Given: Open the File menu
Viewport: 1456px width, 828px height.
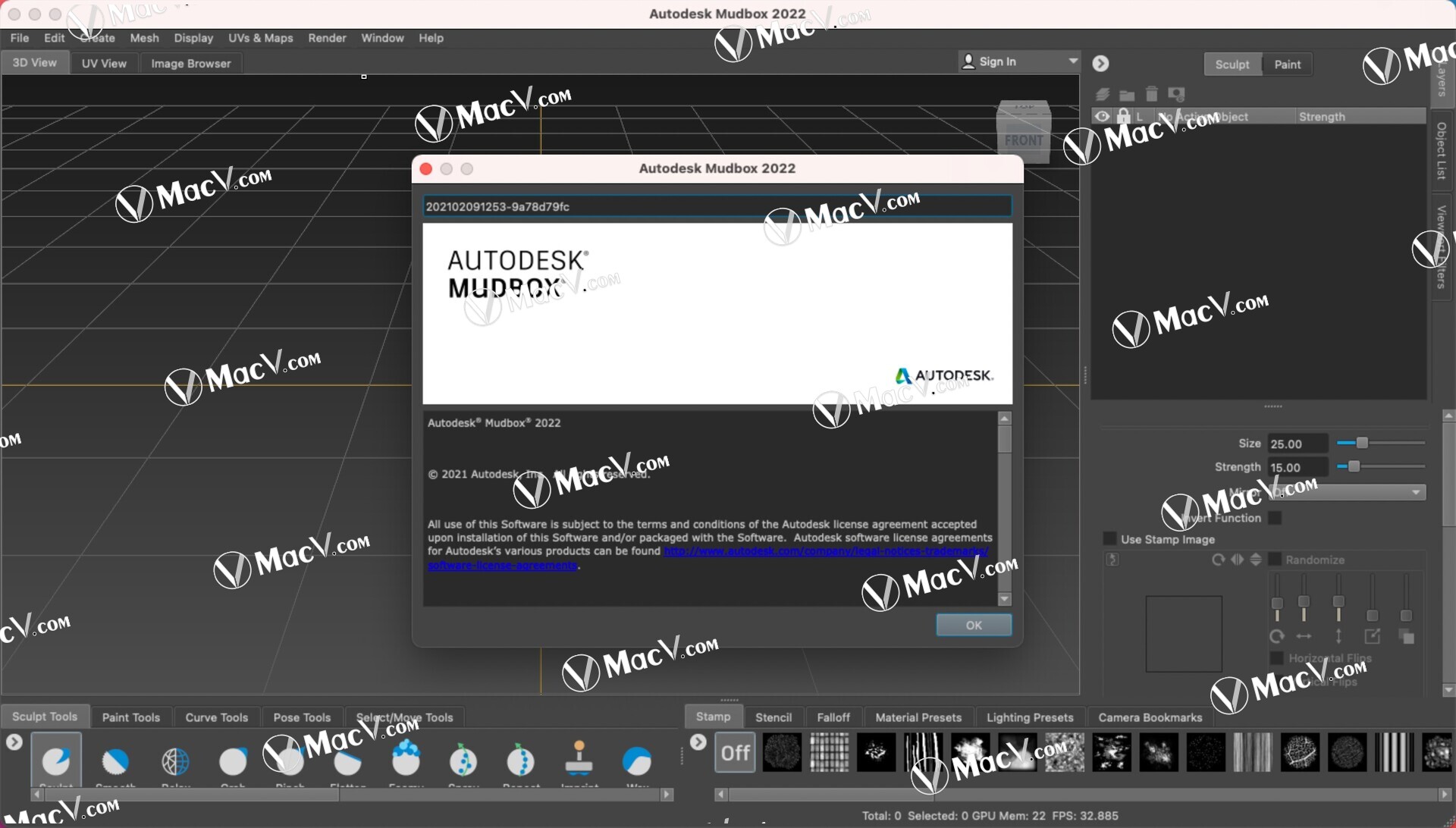Looking at the screenshot, I should click(x=20, y=38).
